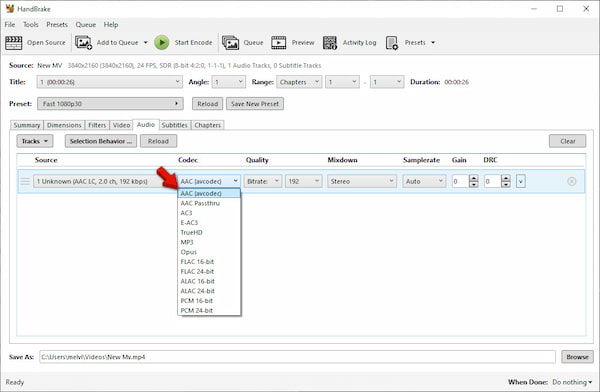
Task: Switch to the Chapters tab
Action: click(x=207, y=125)
